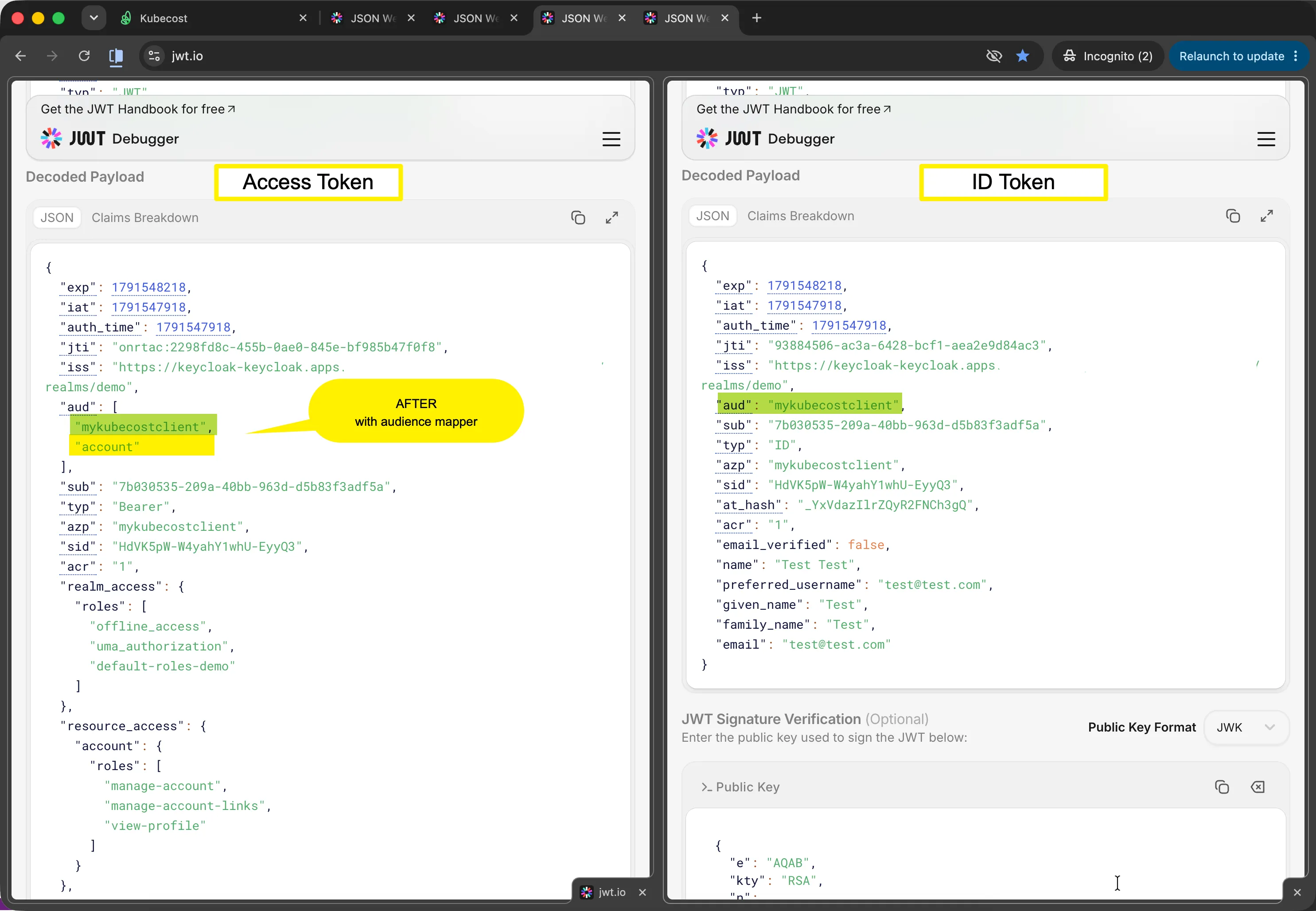Clear the Public Key field

pos(1257,787)
